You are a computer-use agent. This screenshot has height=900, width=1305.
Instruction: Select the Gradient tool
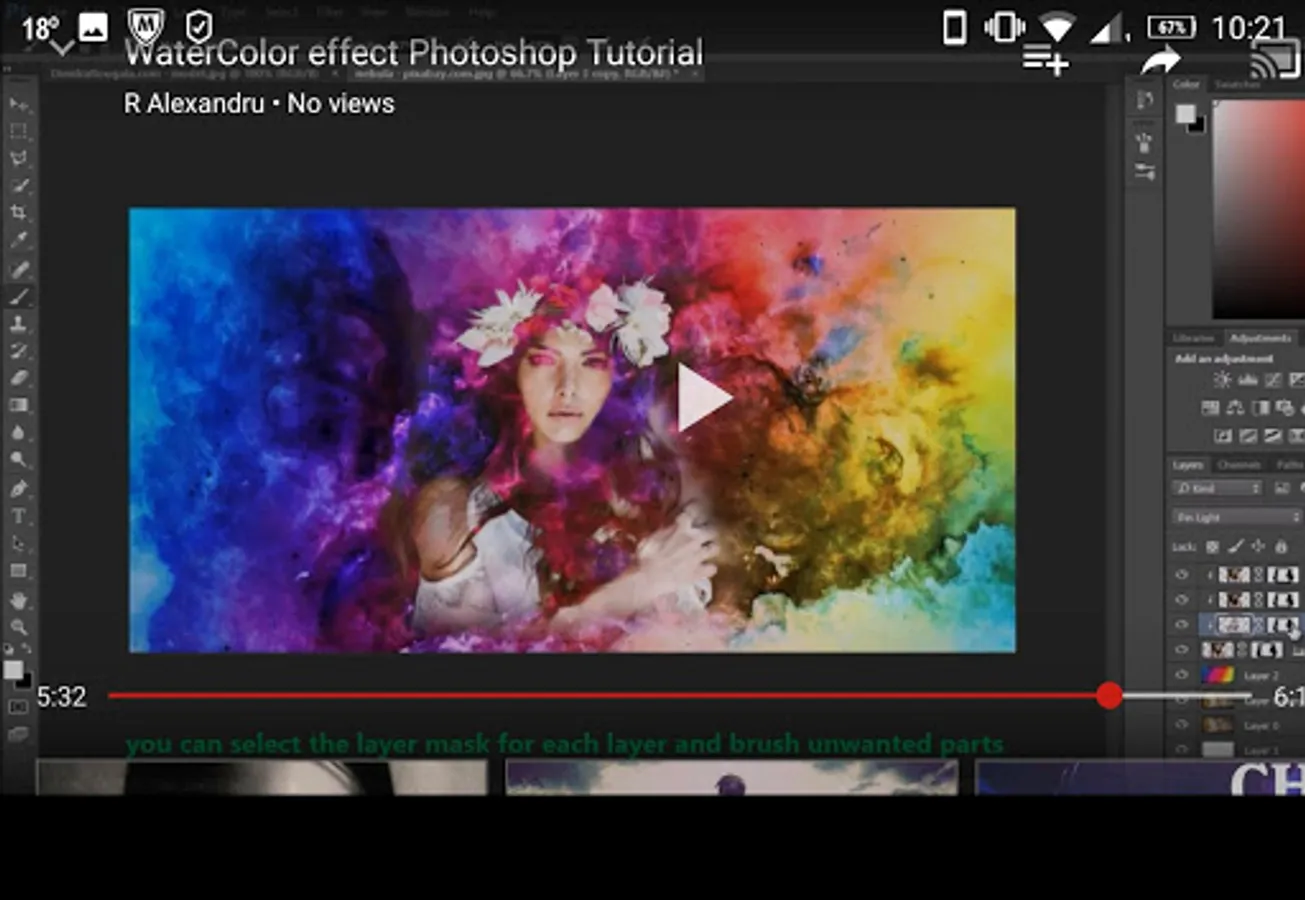pyautogui.click(x=19, y=405)
